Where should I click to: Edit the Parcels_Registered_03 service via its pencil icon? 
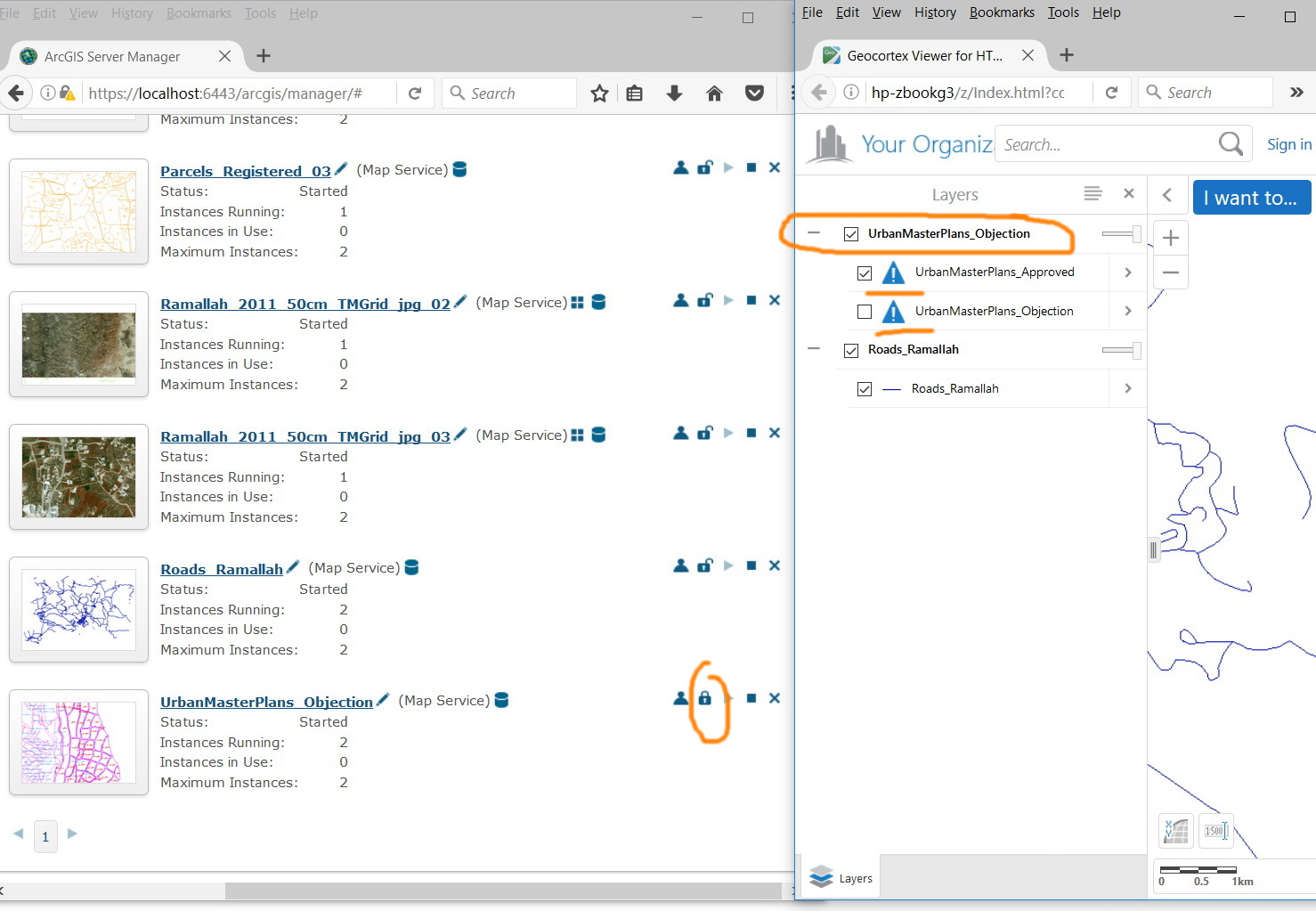coord(340,168)
